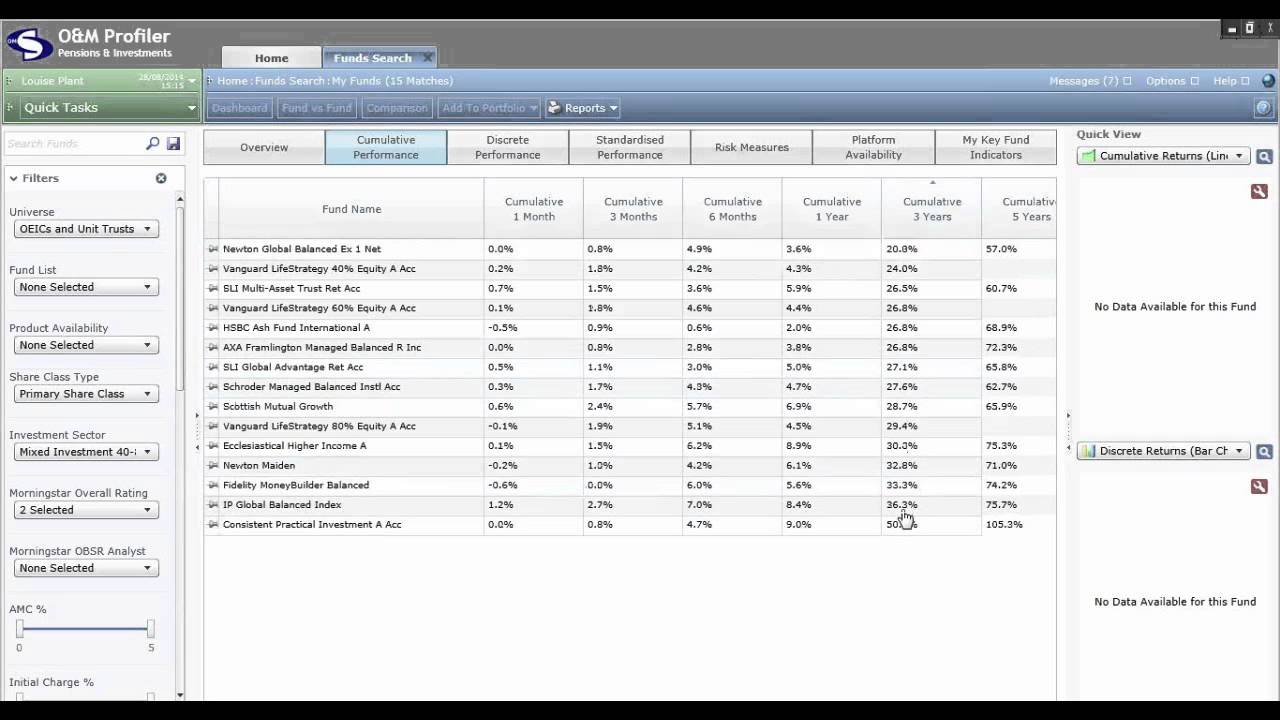Open the Investment Sector dropdown
Image resolution: width=1280 pixels, height=720 pixels.
(86, 452)
